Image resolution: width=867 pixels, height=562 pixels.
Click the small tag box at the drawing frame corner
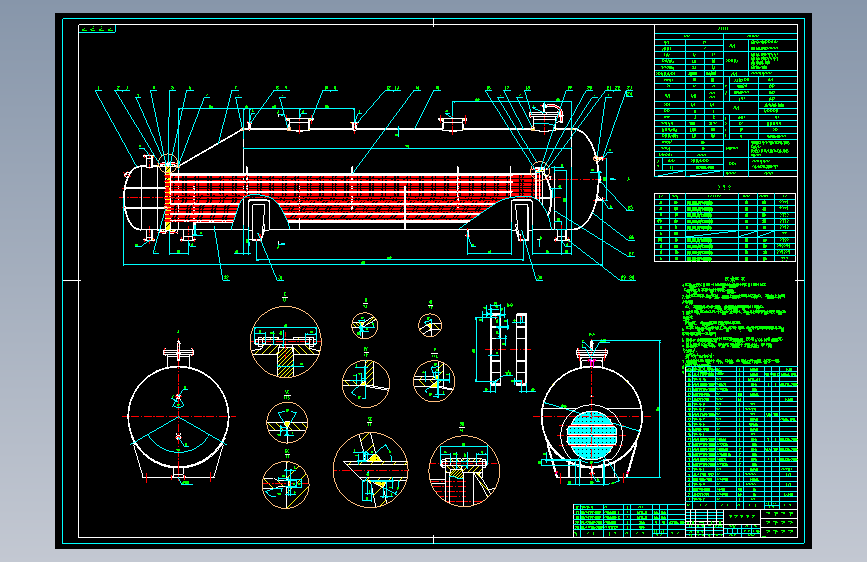pos(97,29)
